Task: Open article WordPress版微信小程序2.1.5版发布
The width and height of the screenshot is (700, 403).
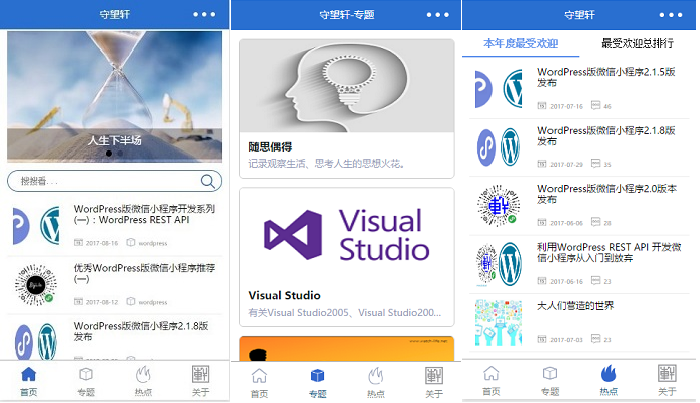Action: pos(606,78)
